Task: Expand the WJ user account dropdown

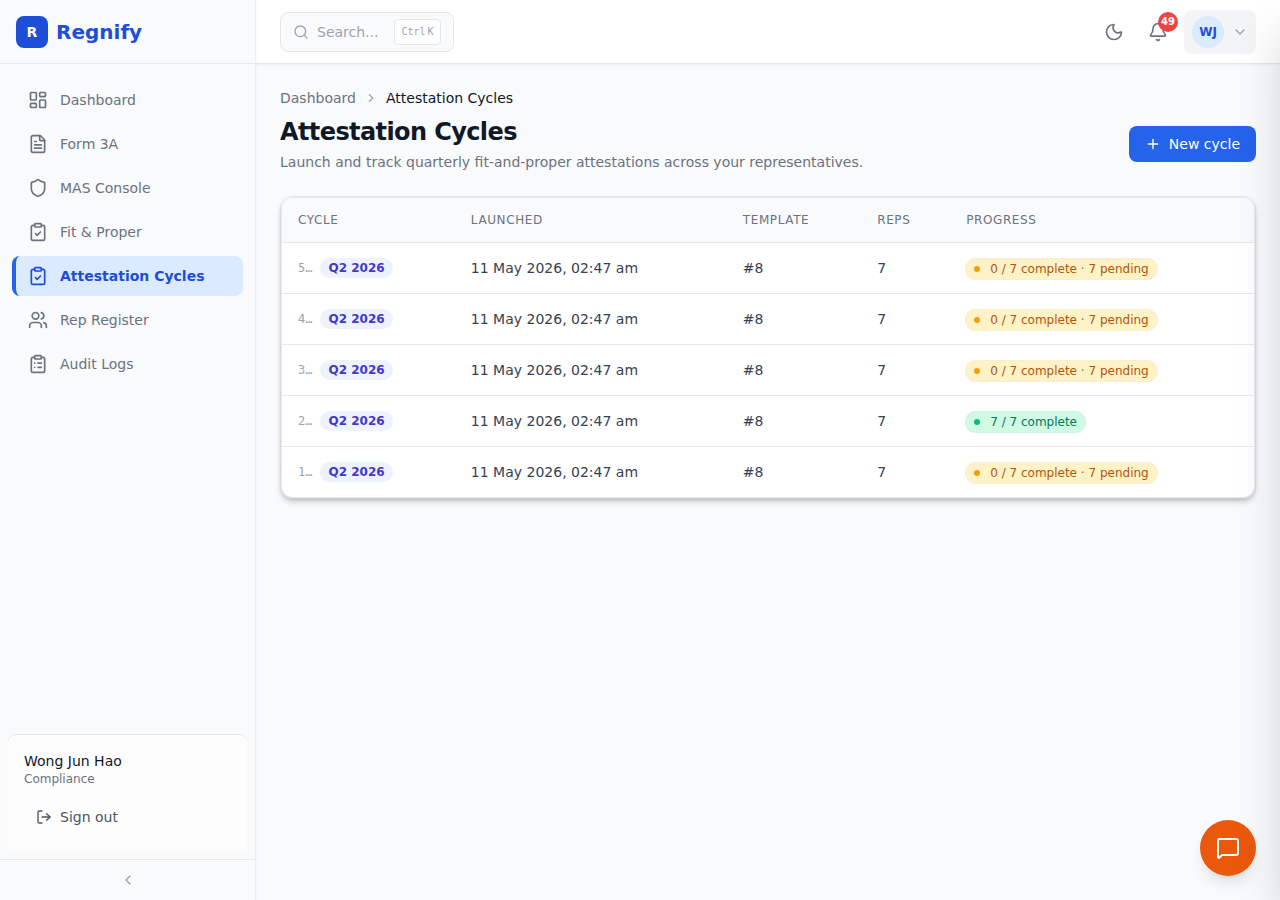Action: point(1220,32)
